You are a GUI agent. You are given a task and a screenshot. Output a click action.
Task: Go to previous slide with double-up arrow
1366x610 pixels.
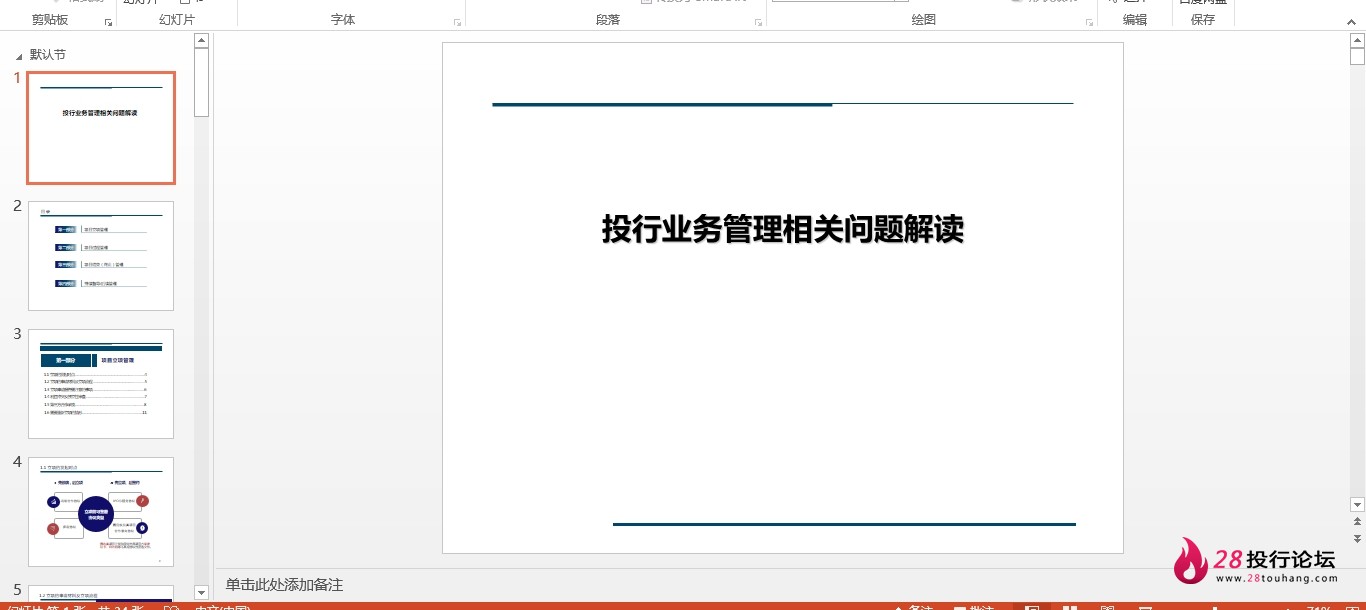[1357, 522]
